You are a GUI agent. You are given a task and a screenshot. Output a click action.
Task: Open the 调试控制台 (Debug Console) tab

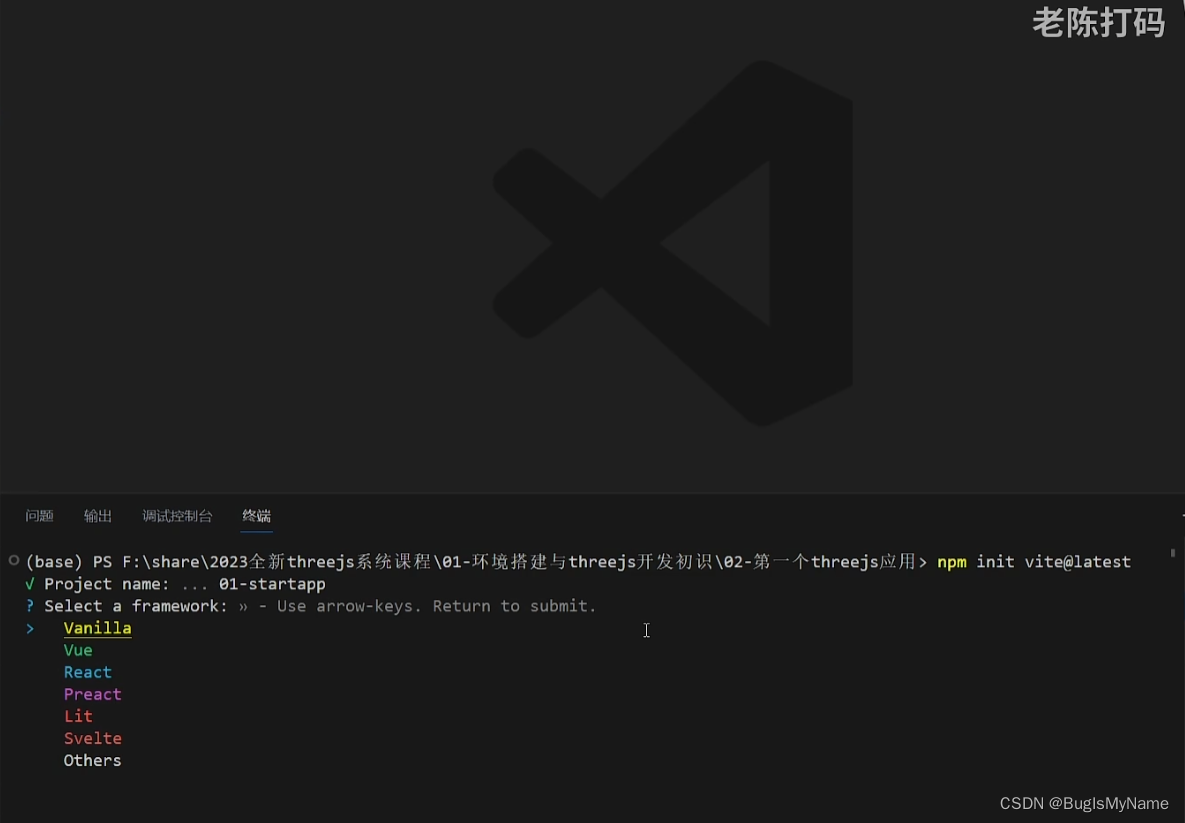177,516
